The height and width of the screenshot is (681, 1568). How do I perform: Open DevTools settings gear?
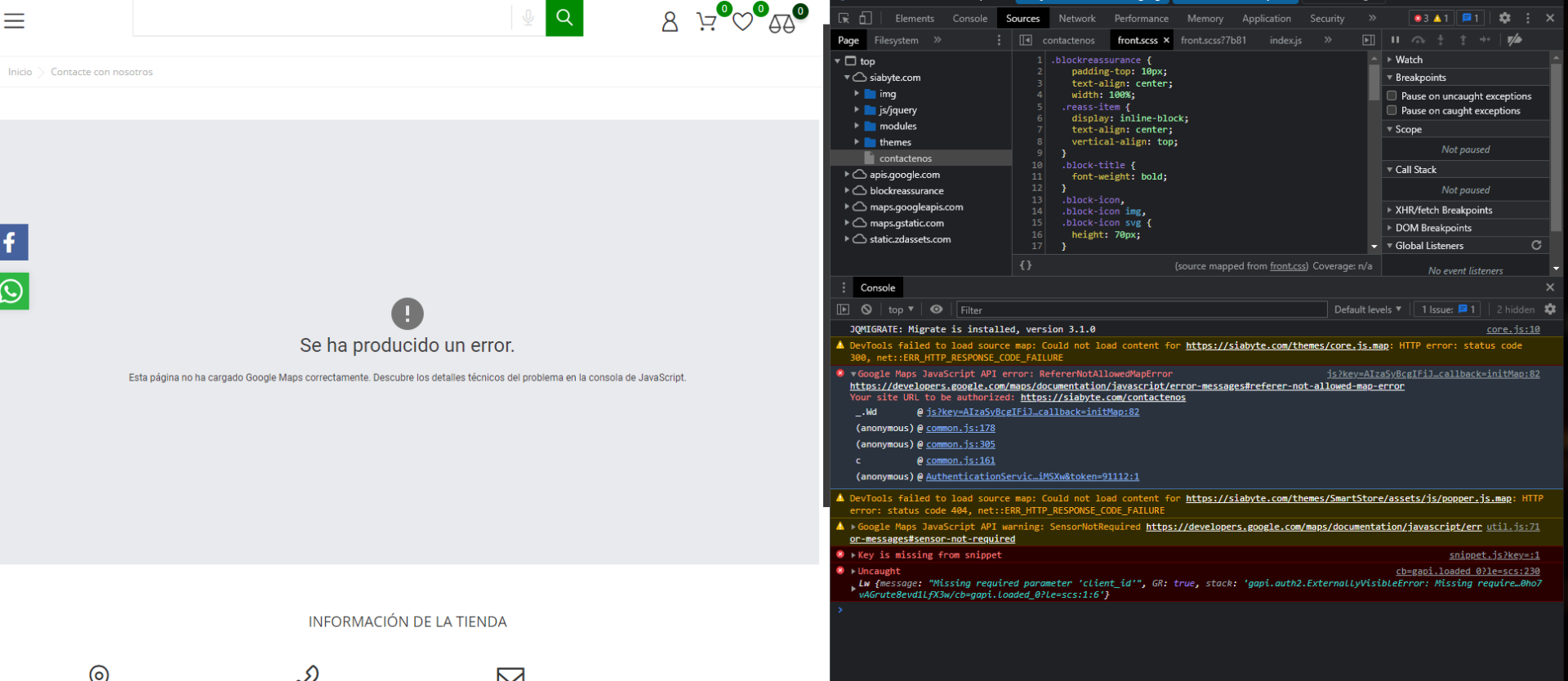pyautogui.click(x=1504, y=18)
